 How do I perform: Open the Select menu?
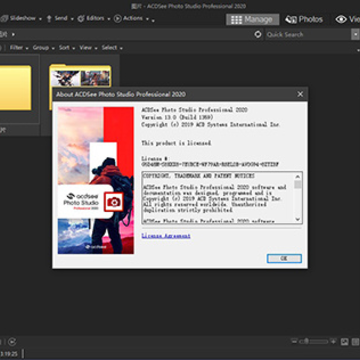click(112, 48)
